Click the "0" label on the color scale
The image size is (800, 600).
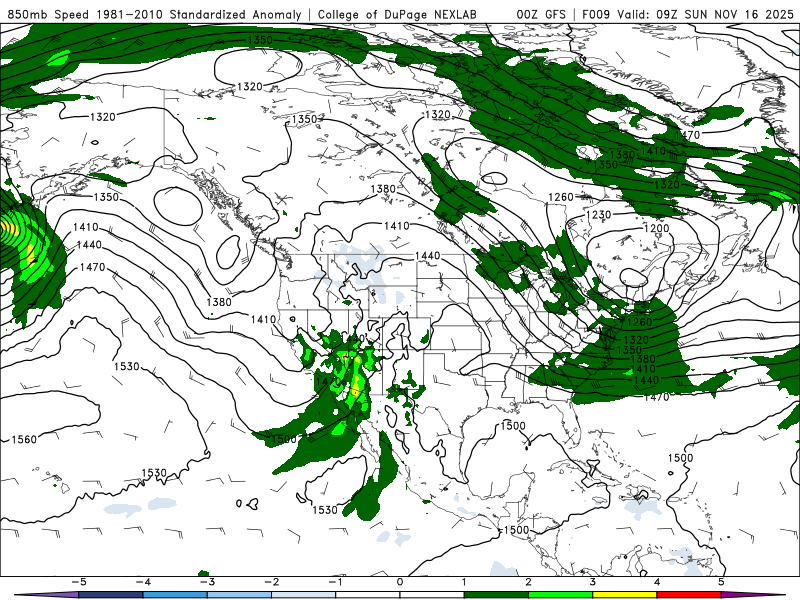coord(400,582)
